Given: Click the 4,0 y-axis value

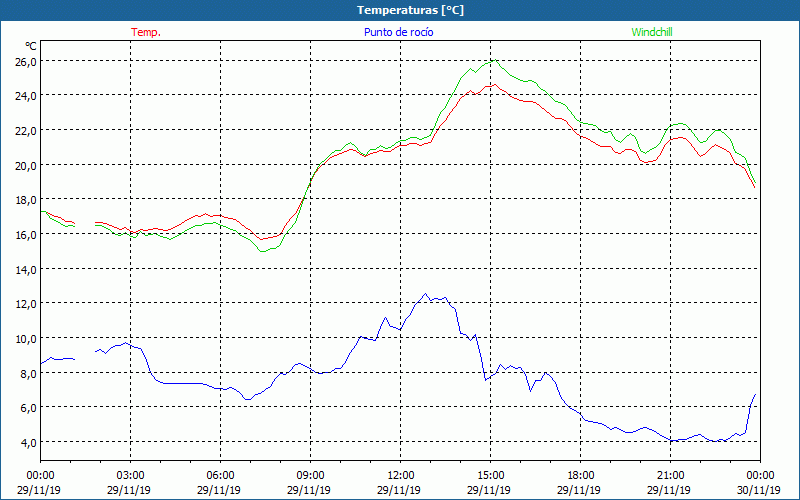Looking at the screenshot, I should 29,442.
